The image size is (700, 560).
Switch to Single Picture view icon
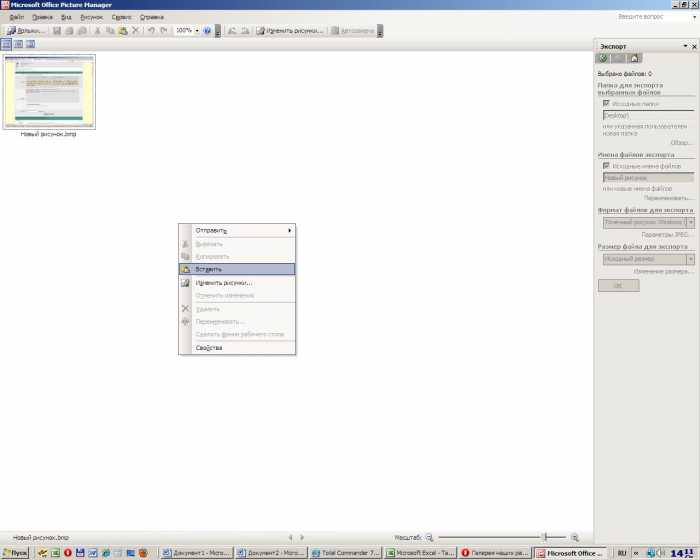click(30, 45)
